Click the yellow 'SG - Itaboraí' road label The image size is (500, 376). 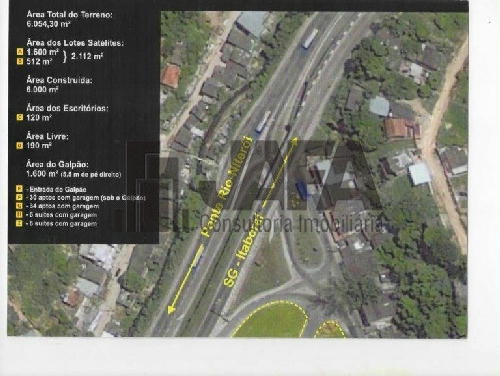[x=243, y=250]
